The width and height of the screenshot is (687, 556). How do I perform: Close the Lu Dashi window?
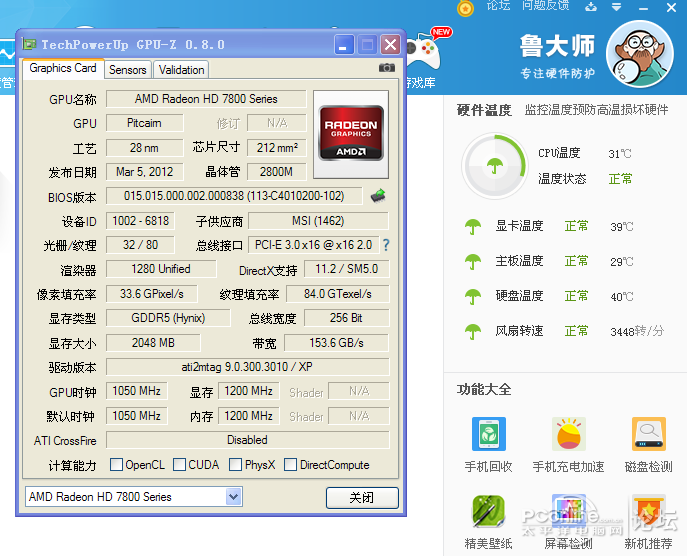click(671, 7)
